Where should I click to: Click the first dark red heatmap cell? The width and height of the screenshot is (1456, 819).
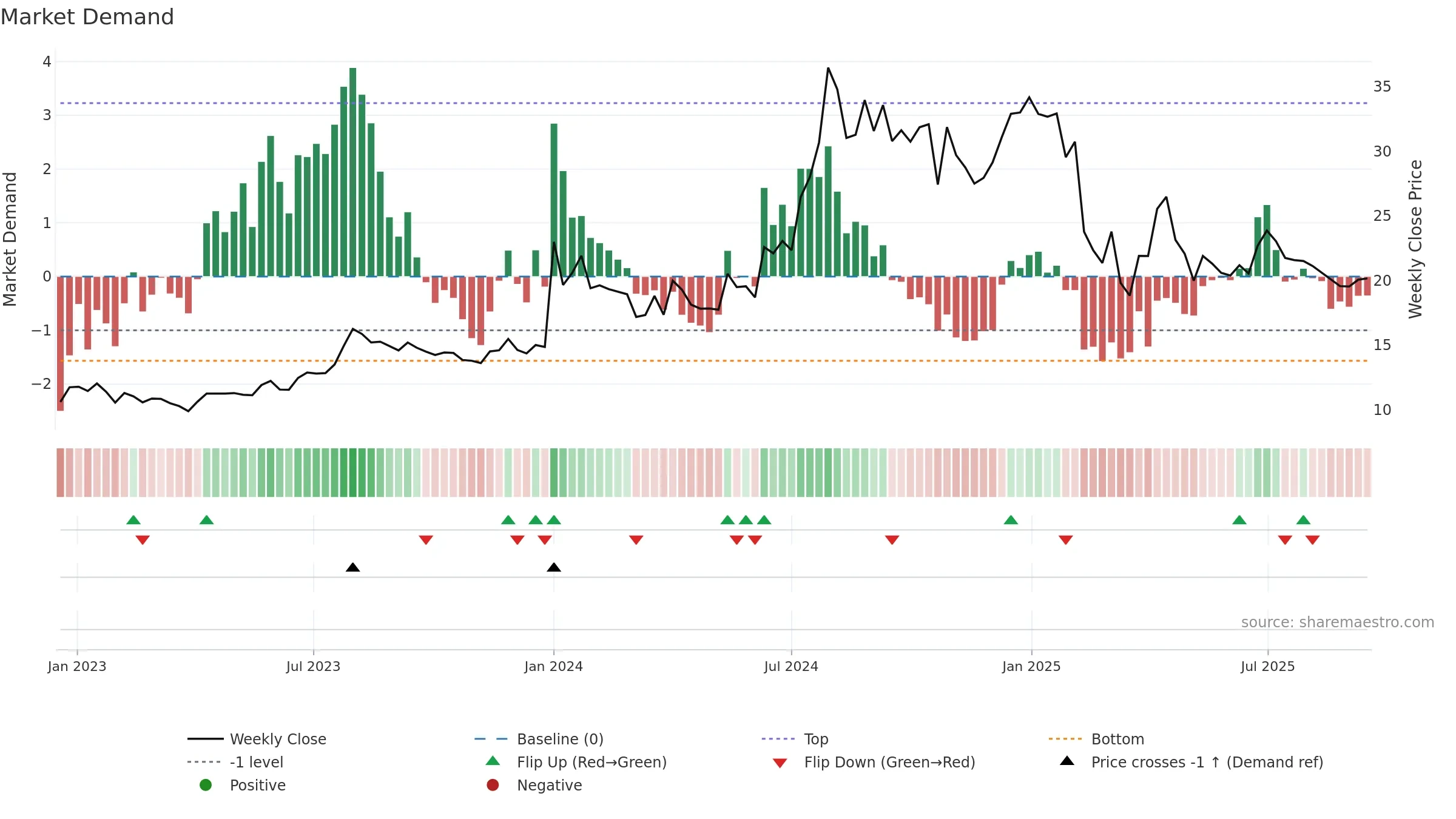[x=60, y=473]
